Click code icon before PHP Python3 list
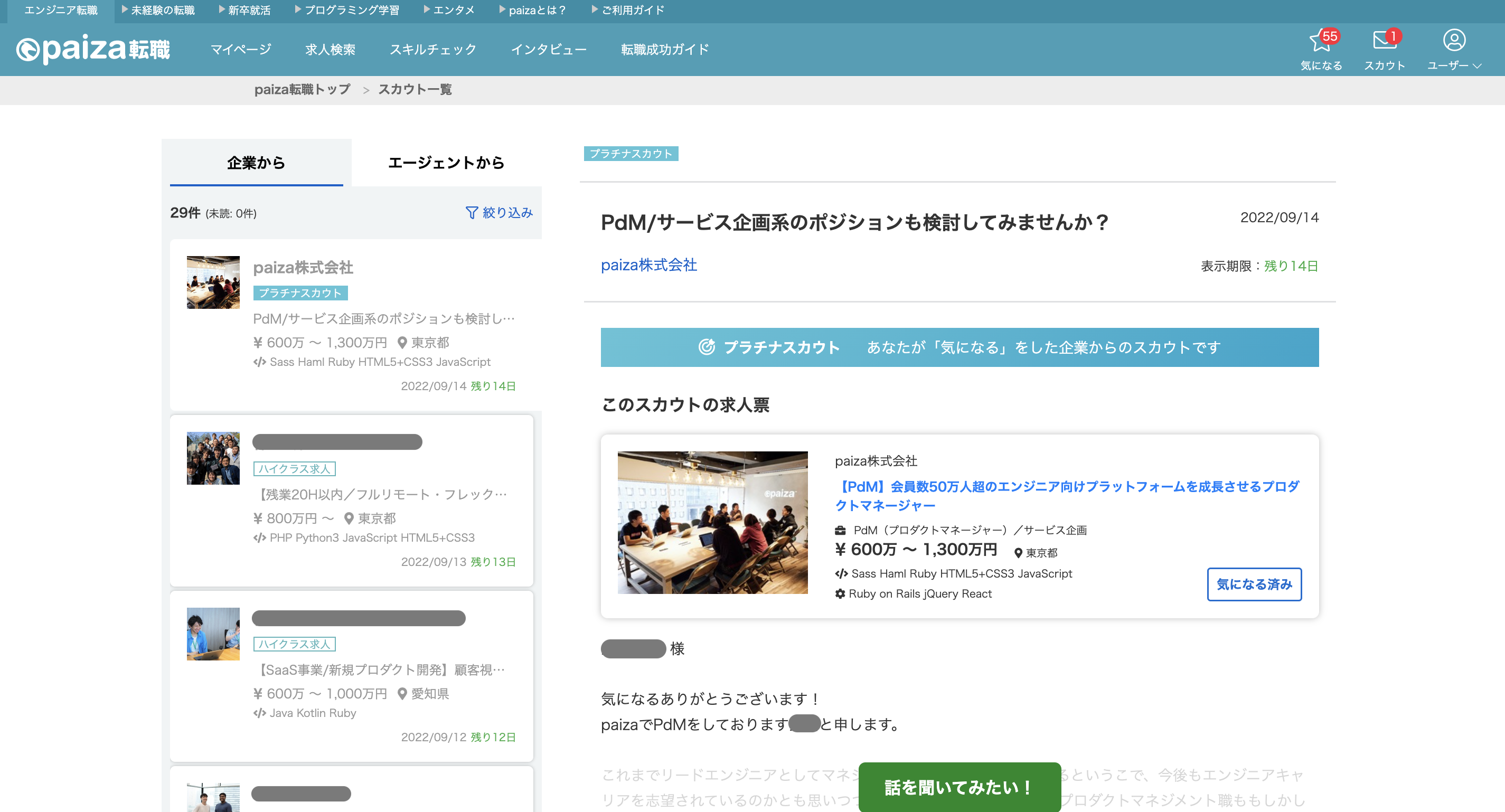 (x=259, y=537)
